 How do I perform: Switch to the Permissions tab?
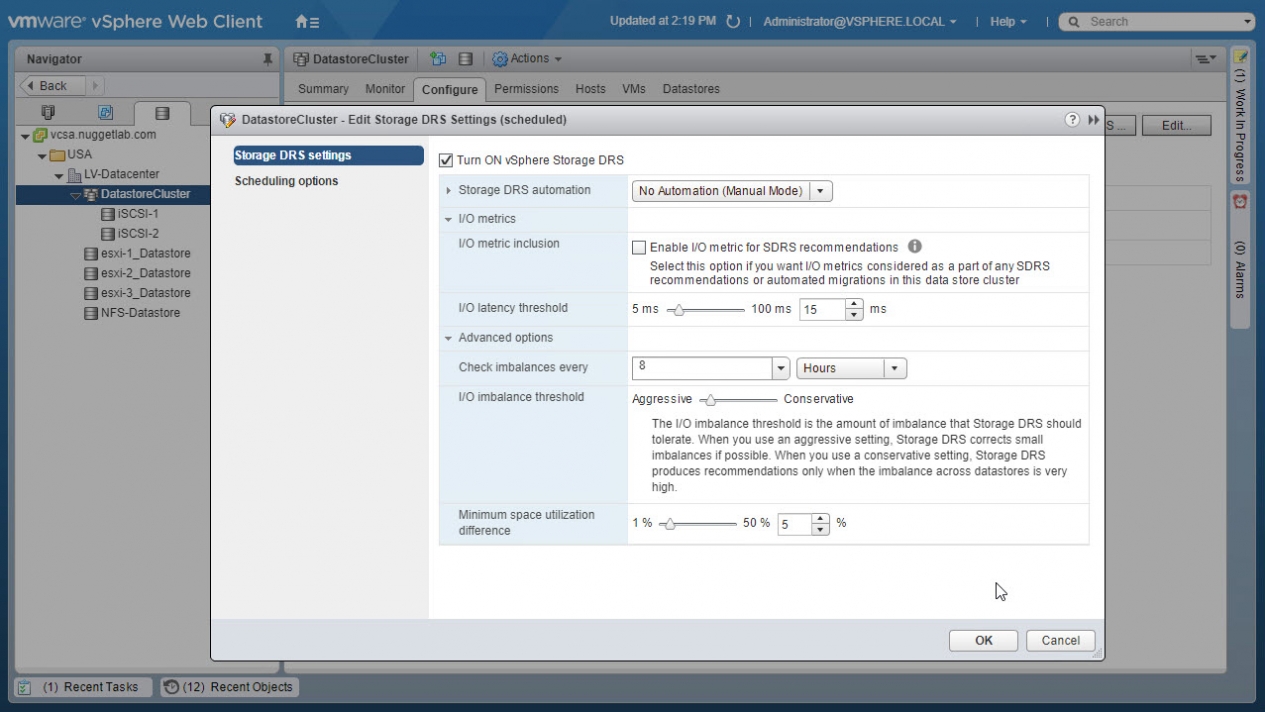pos(527,89)
